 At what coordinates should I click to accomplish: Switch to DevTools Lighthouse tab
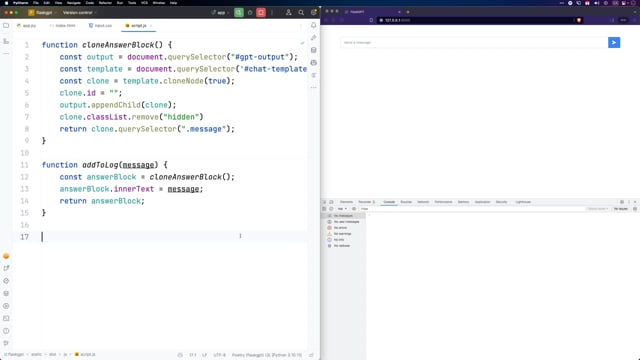pyautogui.click(x=523, y=202)
